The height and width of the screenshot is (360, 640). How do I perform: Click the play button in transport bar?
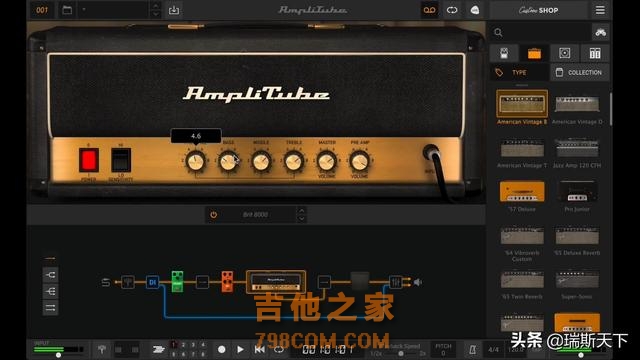(x=240, y=349)
